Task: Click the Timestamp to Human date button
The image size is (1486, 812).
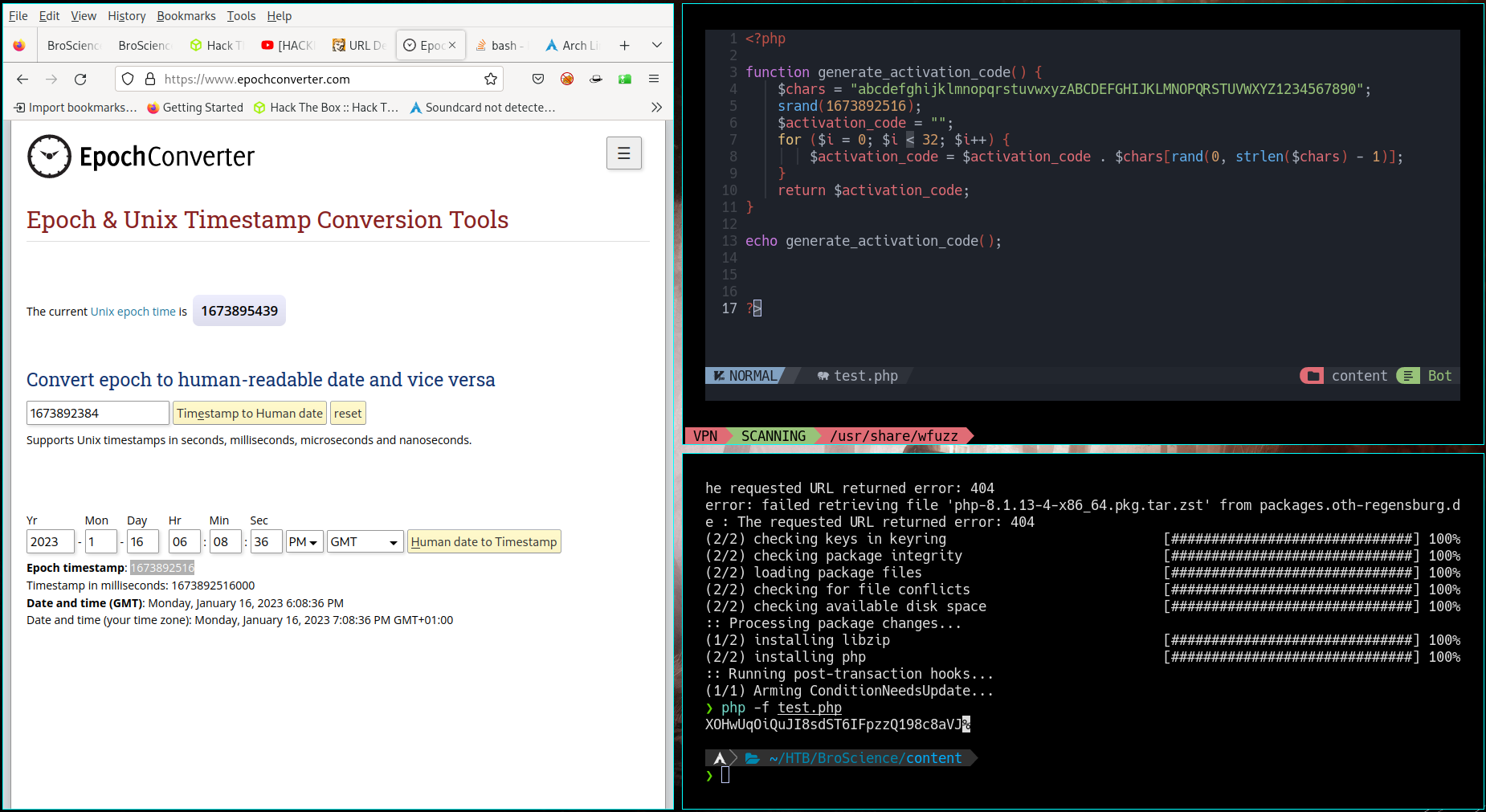Action: 250,413
